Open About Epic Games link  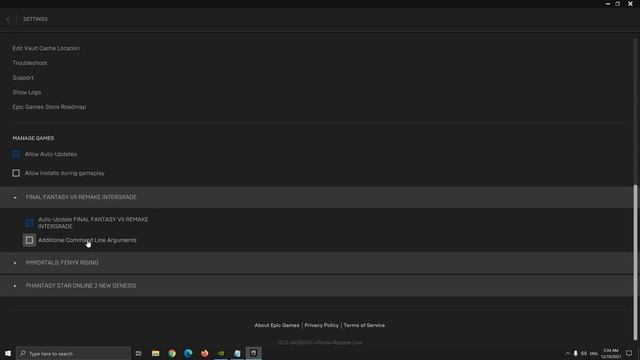click(277, 325)
